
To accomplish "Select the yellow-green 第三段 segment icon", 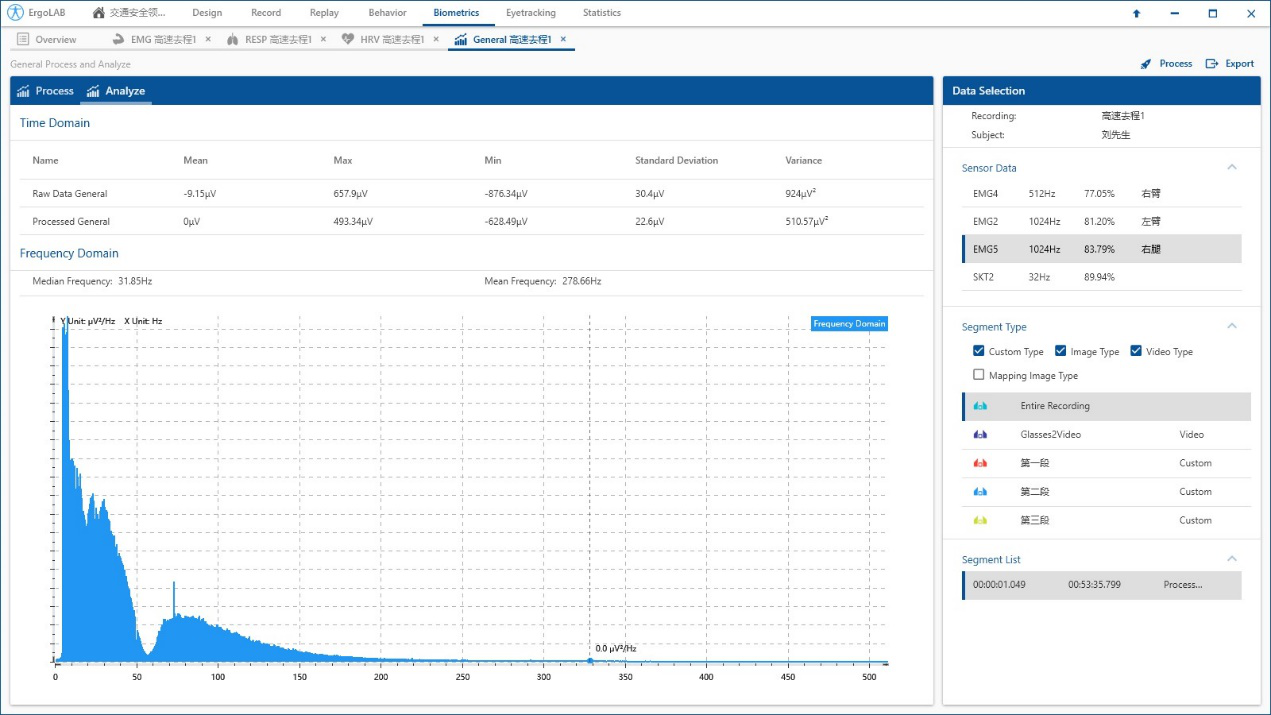I will click(x=980, y=520).
